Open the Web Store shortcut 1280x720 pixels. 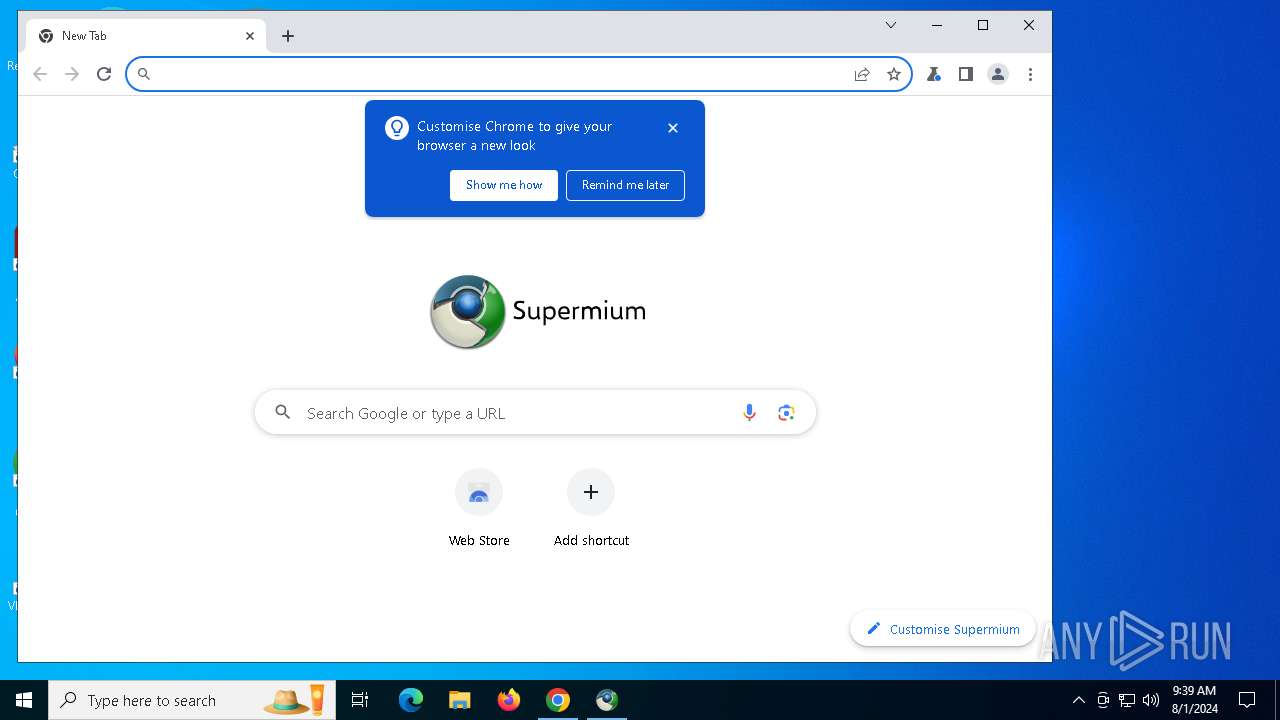pyautogui.click(x=479, y=509)
